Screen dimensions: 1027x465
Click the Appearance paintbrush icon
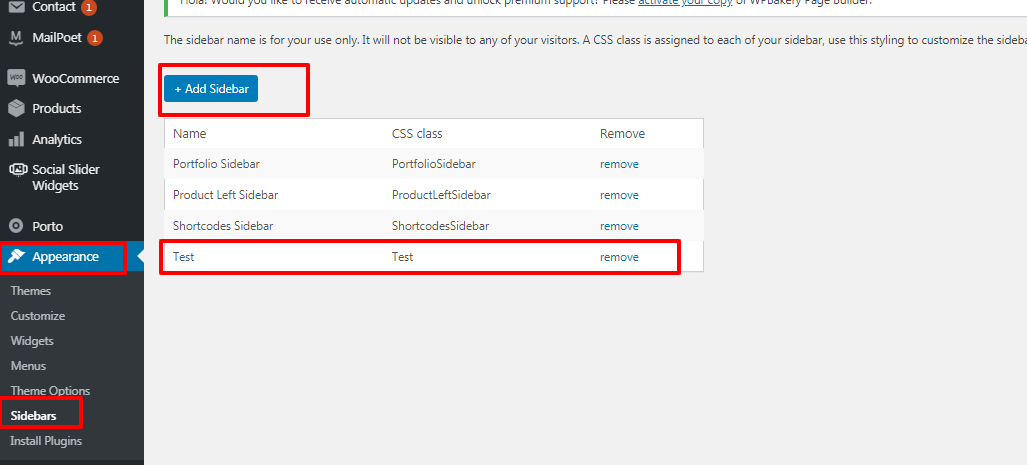[x=16, y=257]
